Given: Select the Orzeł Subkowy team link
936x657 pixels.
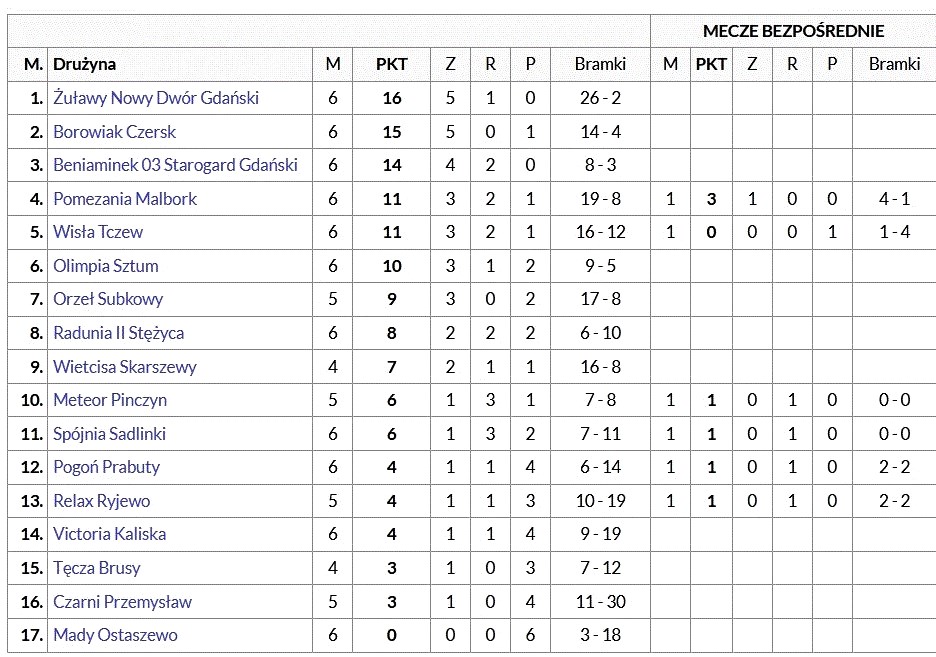Looking at the screenshot, I should click(108, 299).
